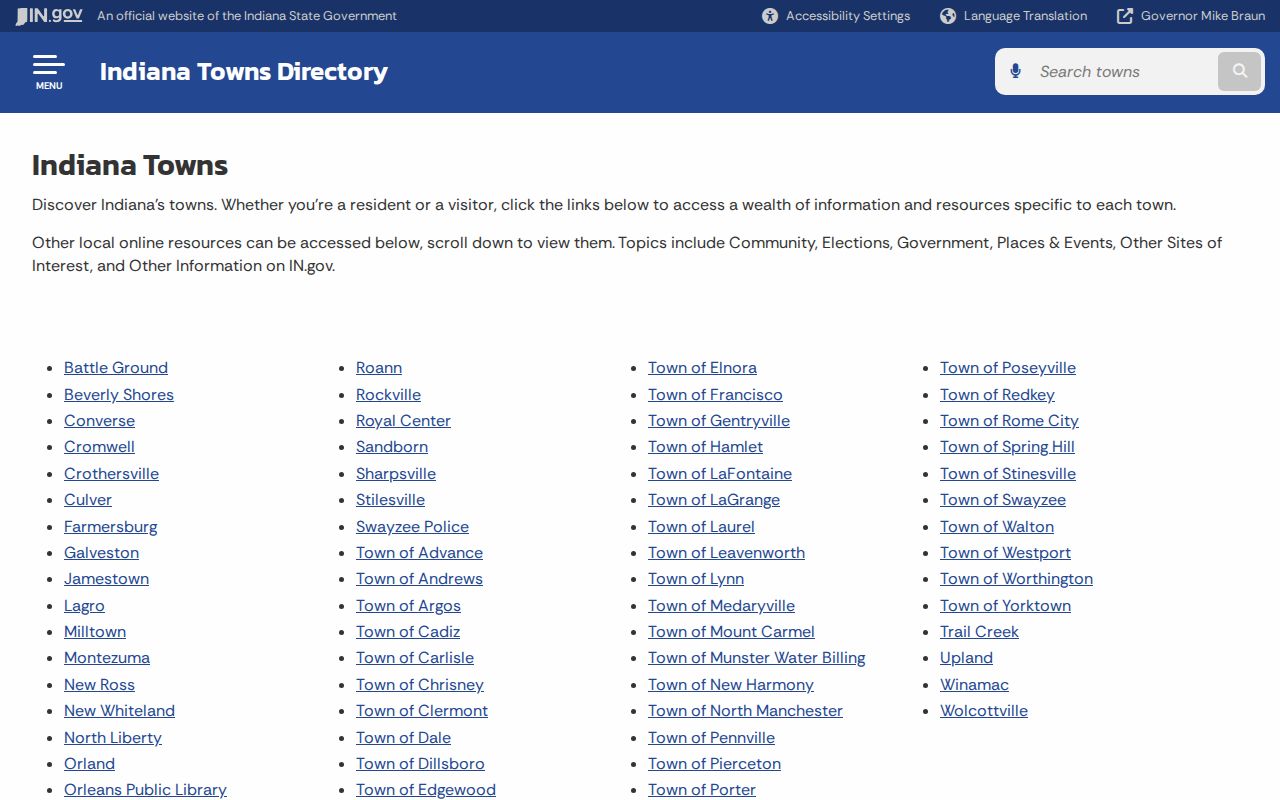Screen dimensions: 1280x800
Task: Open the Town of Swayzee link
Action: pyautogui.click(x=1003, y=500)
